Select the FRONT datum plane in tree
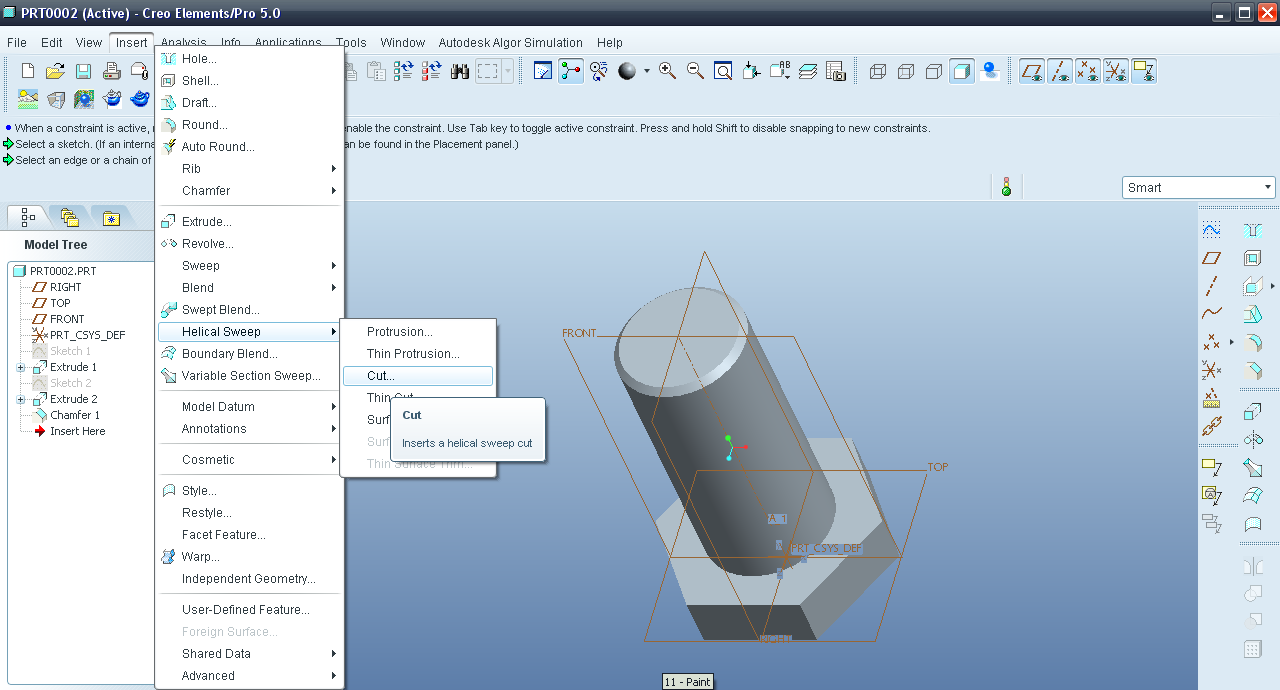1280x690 pixels. 67,319
